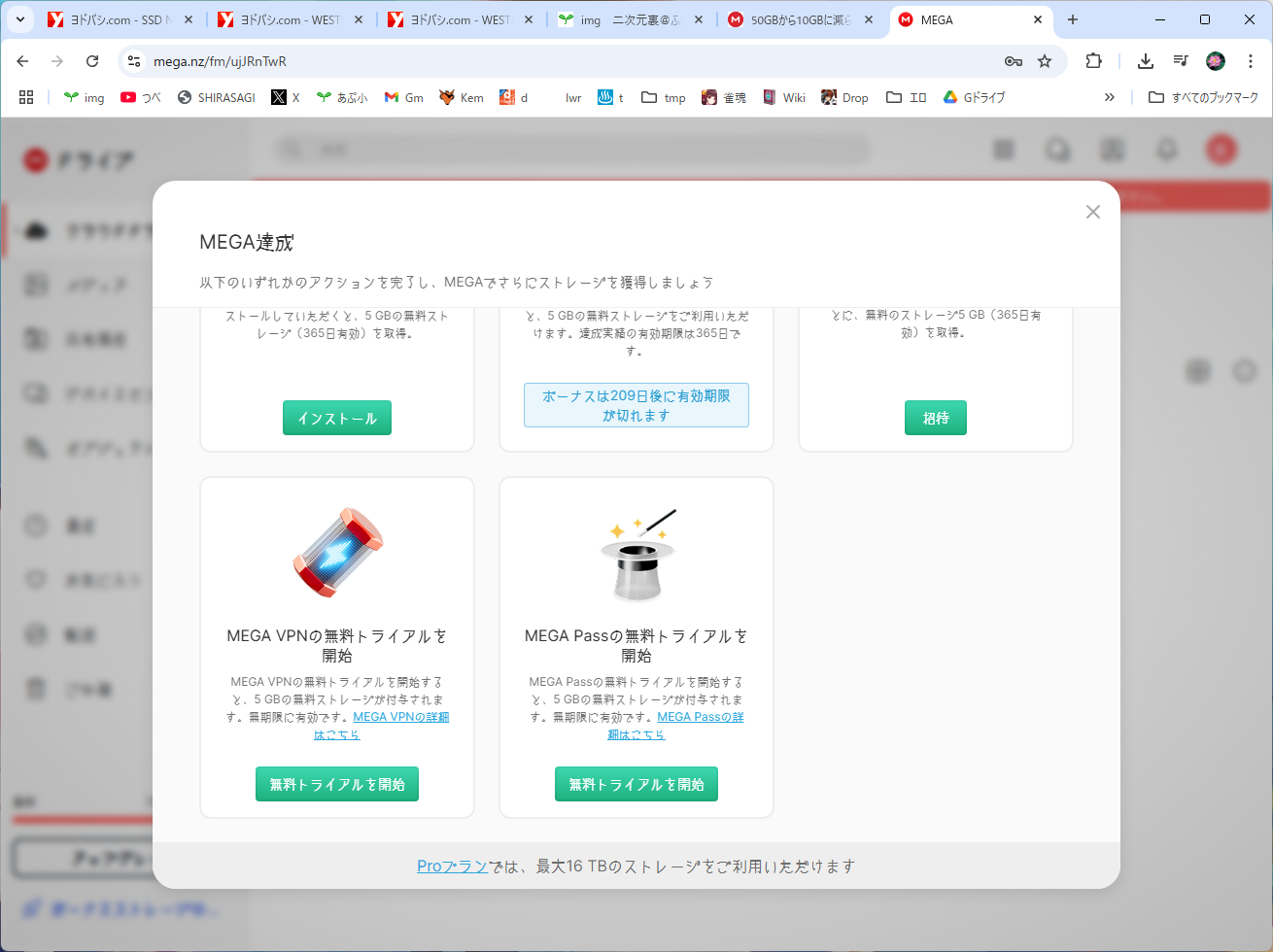Expand the hidden bookmarks chevron
Image resolution: width=1273 pixels, height=952 pixels.
tap(1110, 97)
